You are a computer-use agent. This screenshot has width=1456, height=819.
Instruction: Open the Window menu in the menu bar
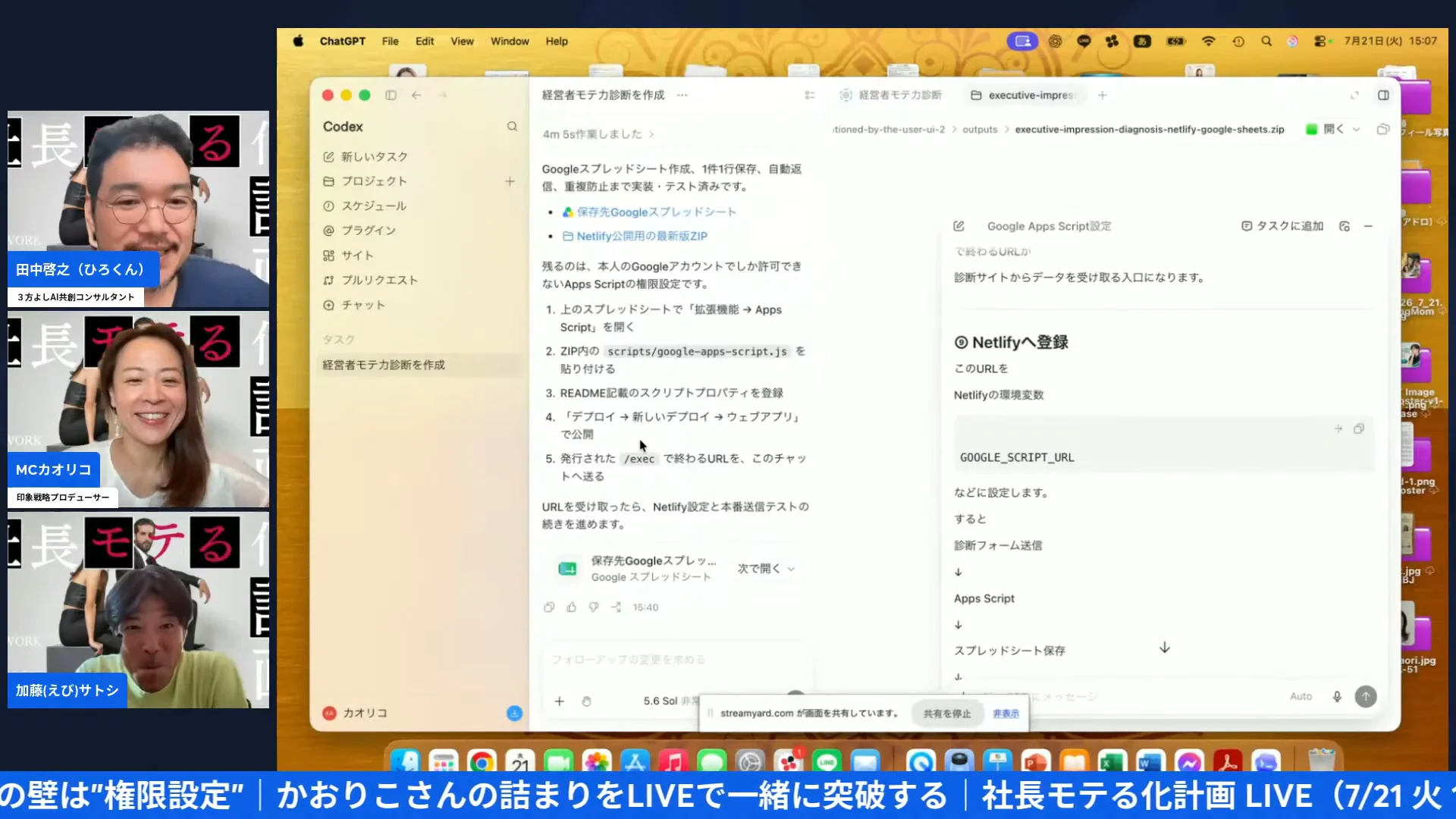tap(510, 41)
